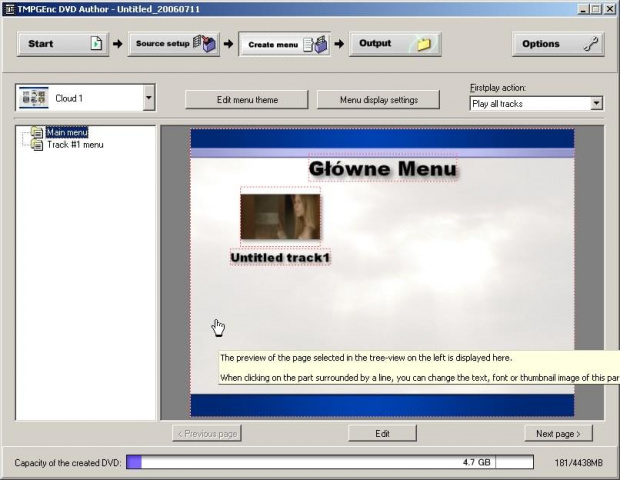Maximize the TMPGEnc DVD Author window

click(x=595, y=9)
